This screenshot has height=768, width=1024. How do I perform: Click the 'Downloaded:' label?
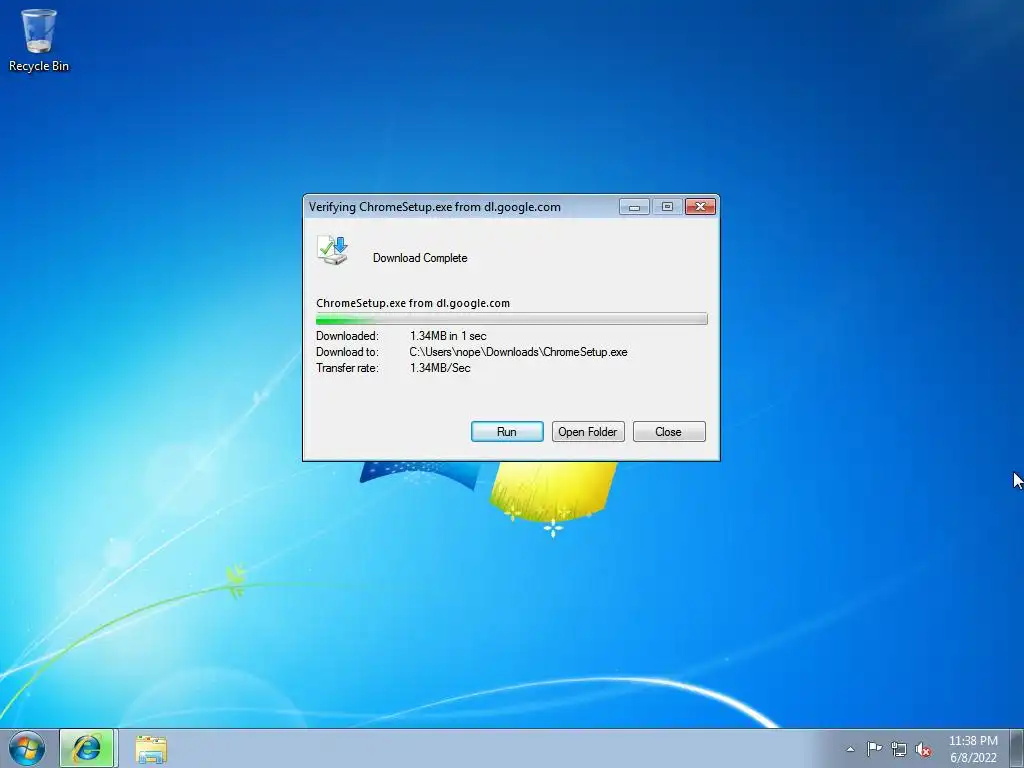click(347, 336)
